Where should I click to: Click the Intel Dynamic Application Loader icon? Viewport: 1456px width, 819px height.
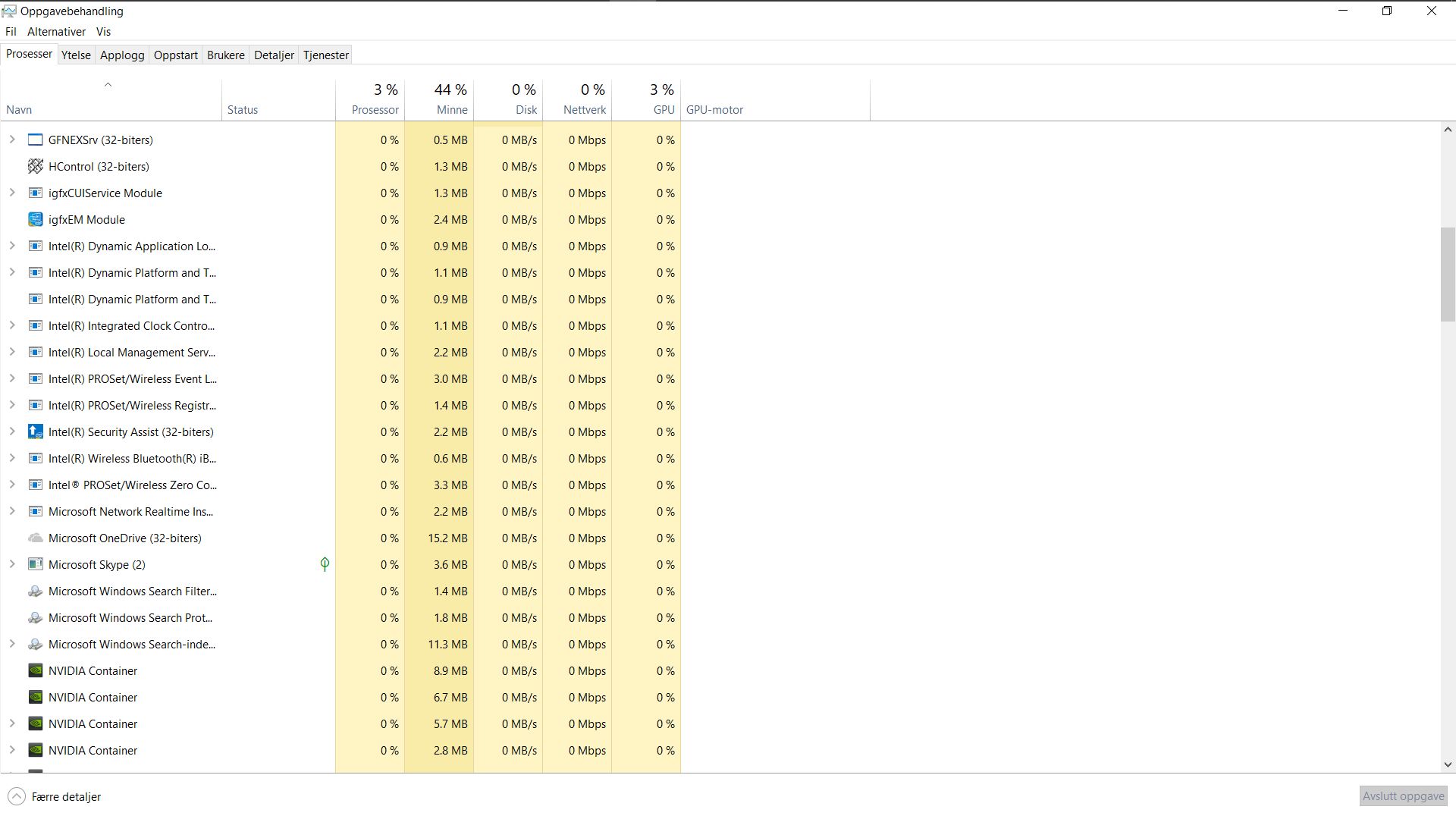click(x=35, y=246)
